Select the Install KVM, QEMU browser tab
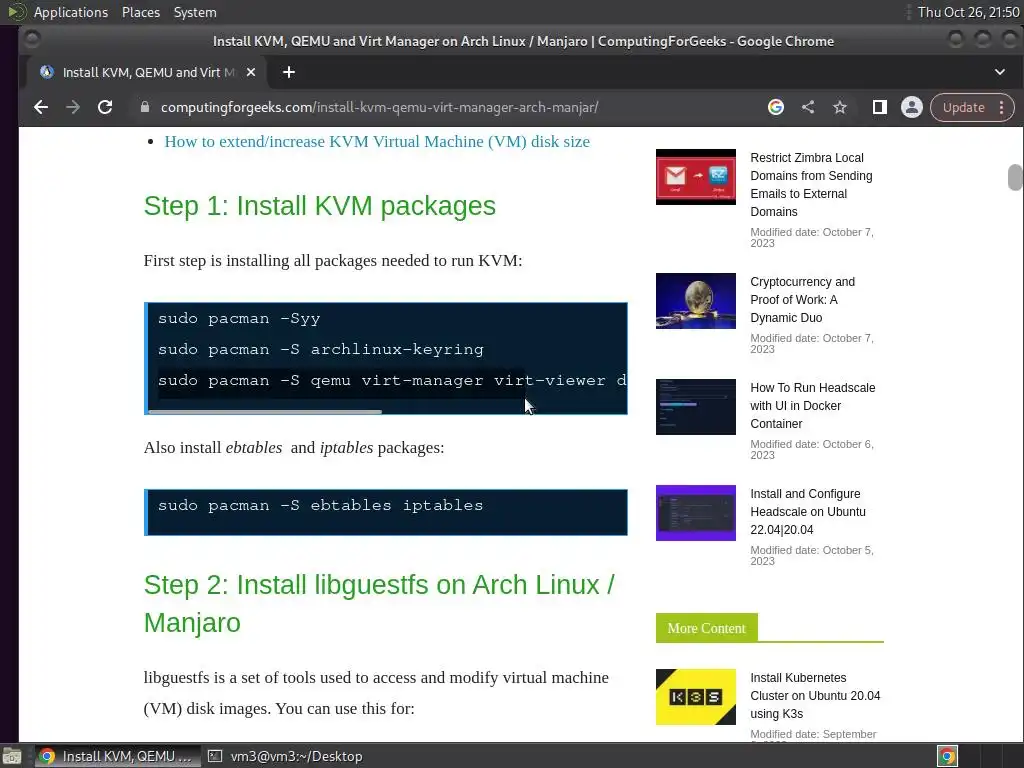 146,72
